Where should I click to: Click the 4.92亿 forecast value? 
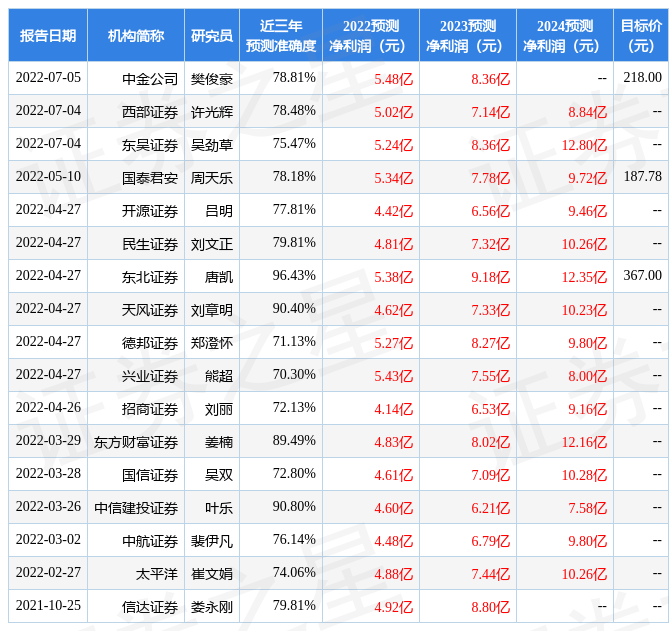pyautogui.click(x=393, y=607)
